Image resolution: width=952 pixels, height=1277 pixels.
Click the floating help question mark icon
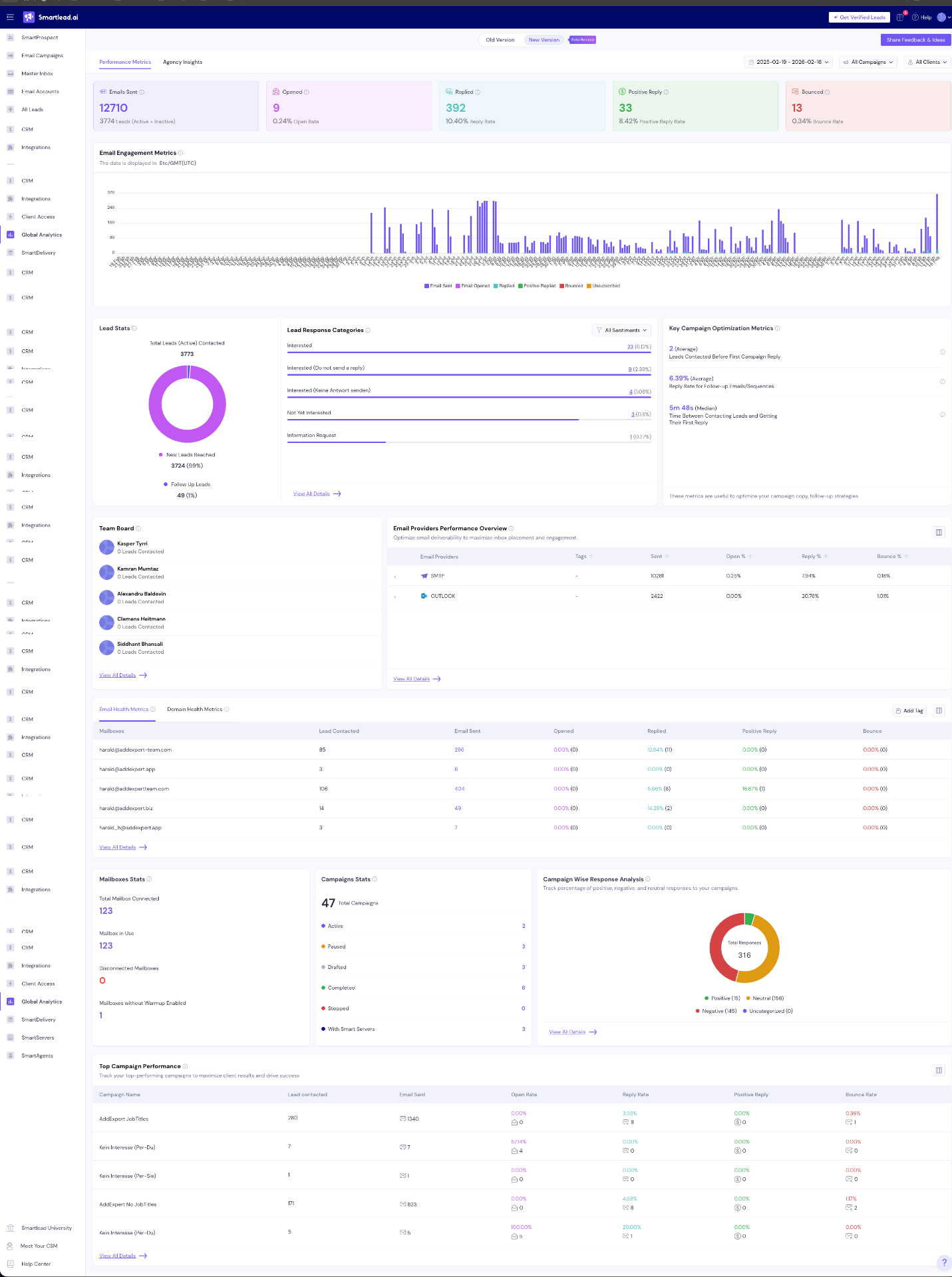point(943,1262)
